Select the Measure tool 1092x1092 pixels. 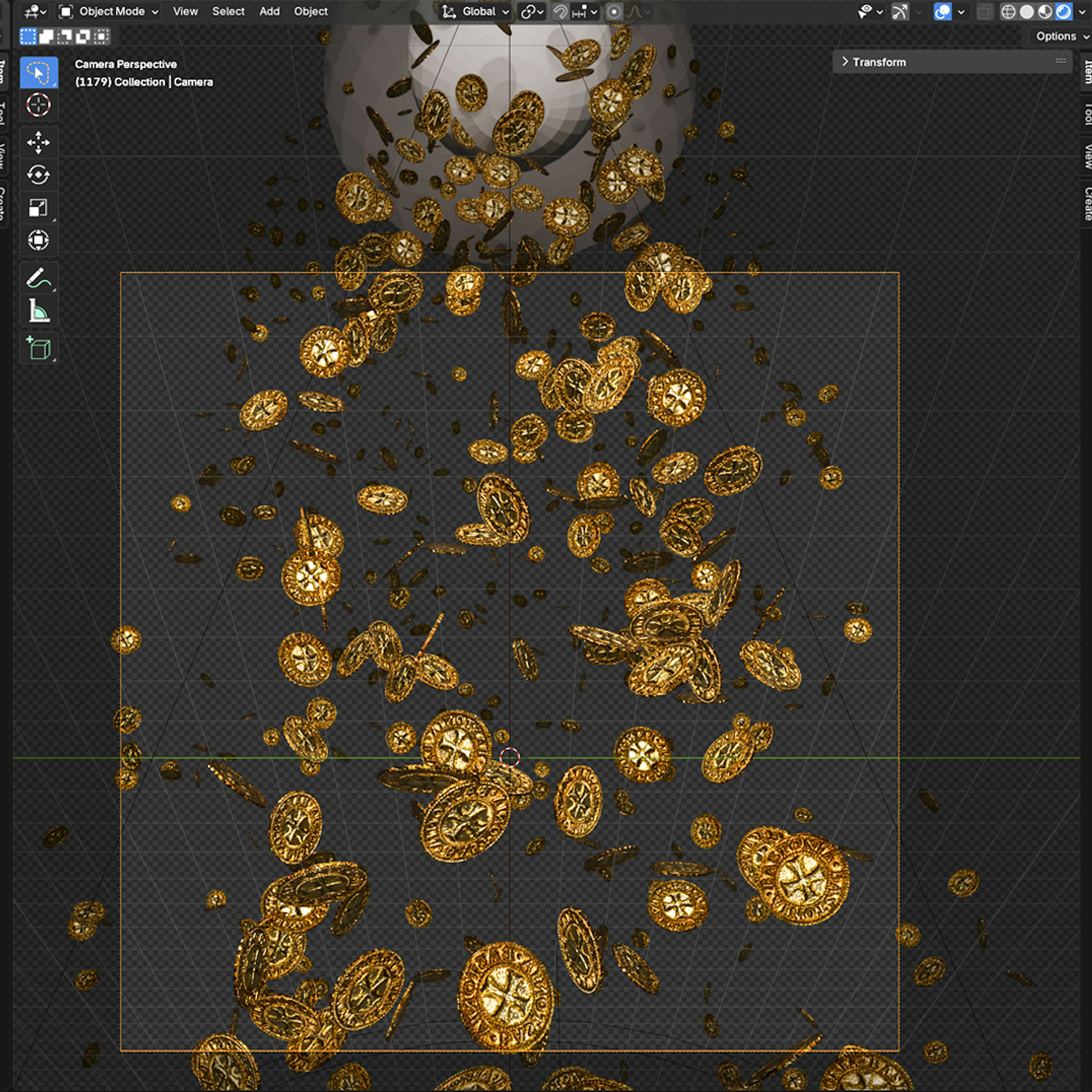[38, 311]
